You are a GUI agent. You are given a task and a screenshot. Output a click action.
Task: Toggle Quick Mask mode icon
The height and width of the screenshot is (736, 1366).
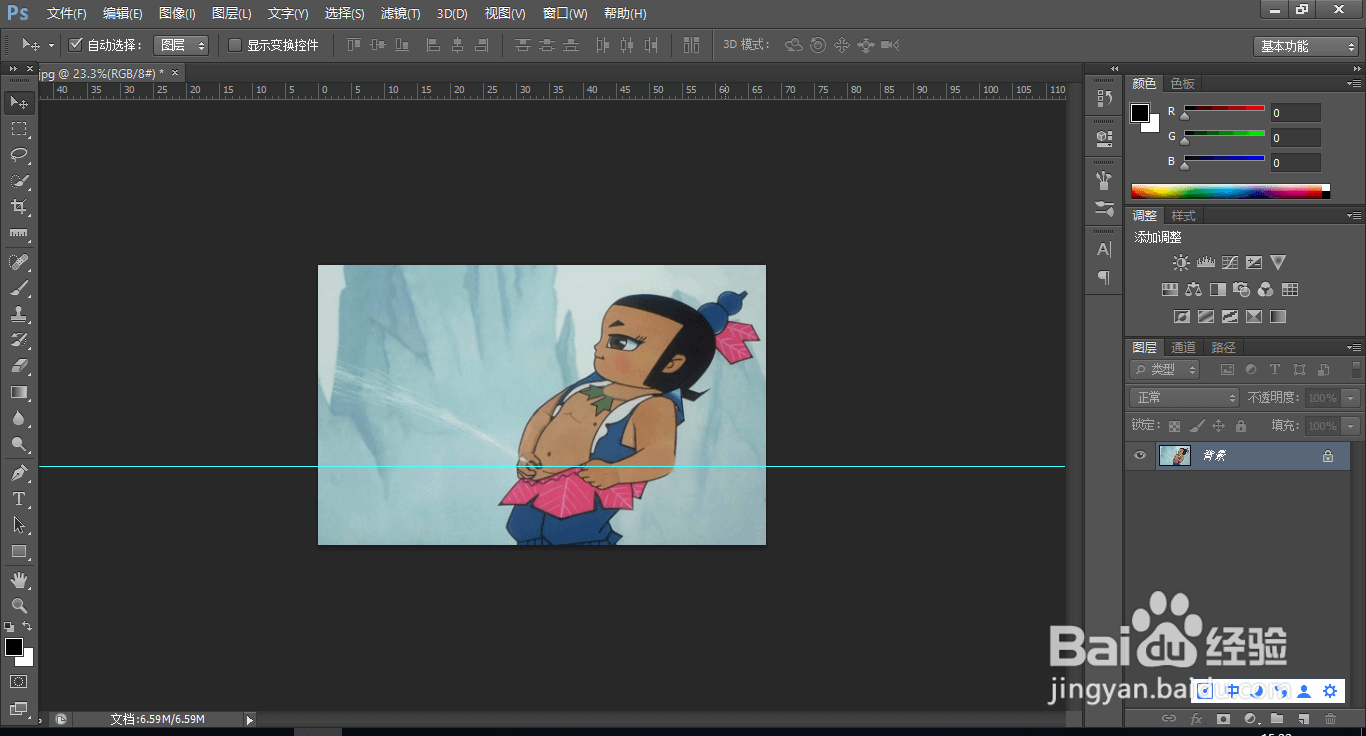coord(19,681)
